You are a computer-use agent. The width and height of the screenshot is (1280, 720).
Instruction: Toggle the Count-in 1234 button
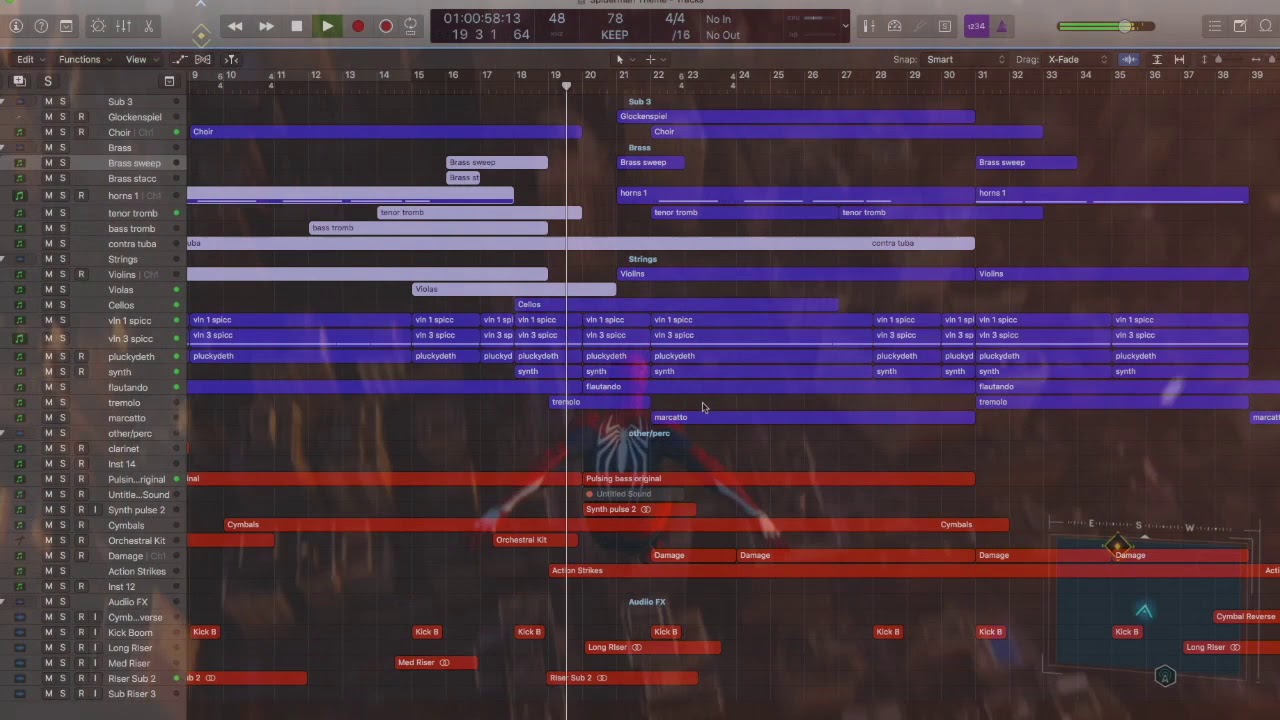976,26
